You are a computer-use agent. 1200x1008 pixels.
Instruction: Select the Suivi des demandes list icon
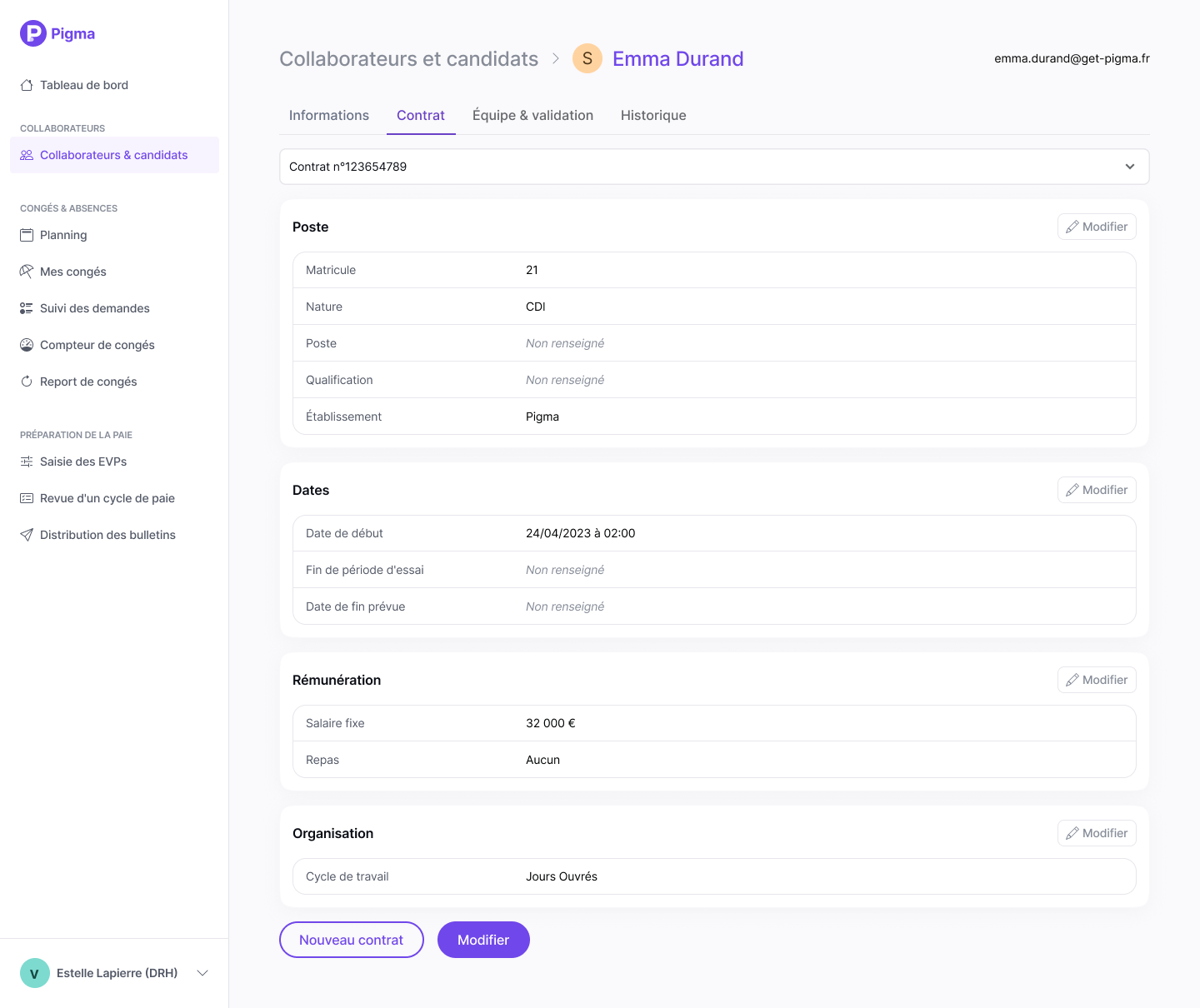click(x=27, y=308)
